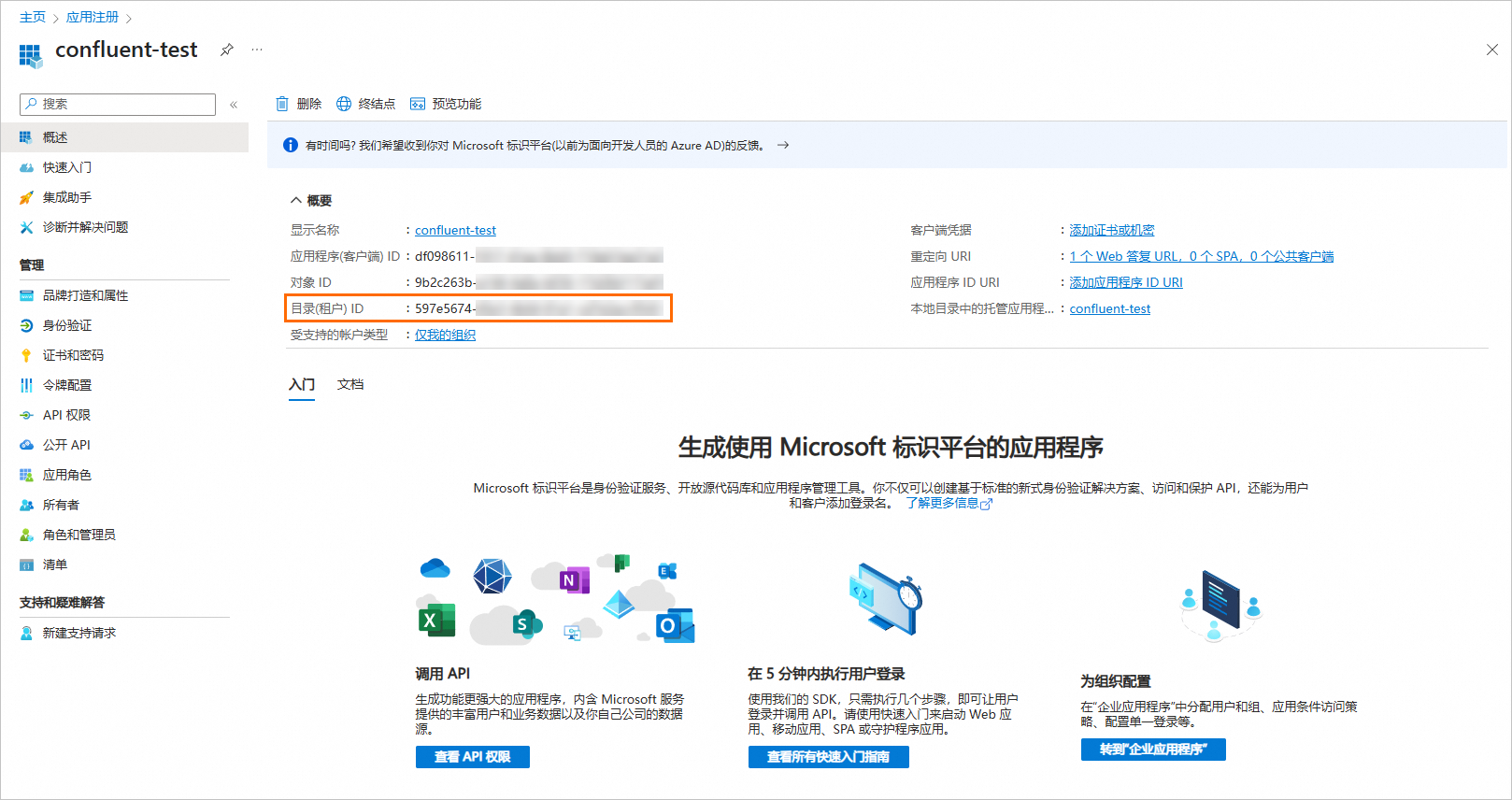Screen dimensions: 1512x800
Task: Click the 查看 API 权限 button
Action: [473, 757]
